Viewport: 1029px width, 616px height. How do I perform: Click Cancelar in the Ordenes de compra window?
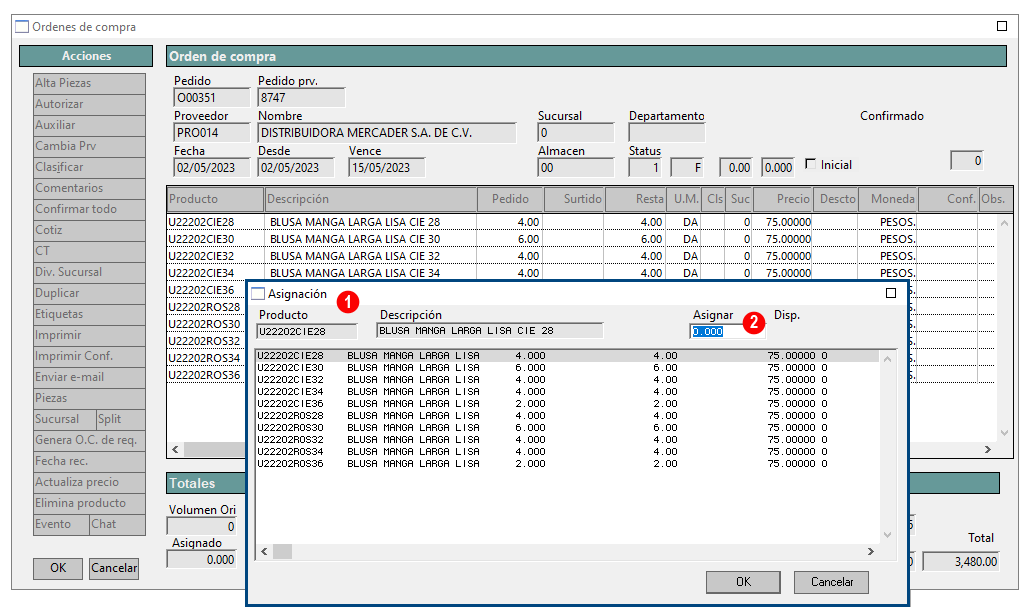[x=114, y=568]
